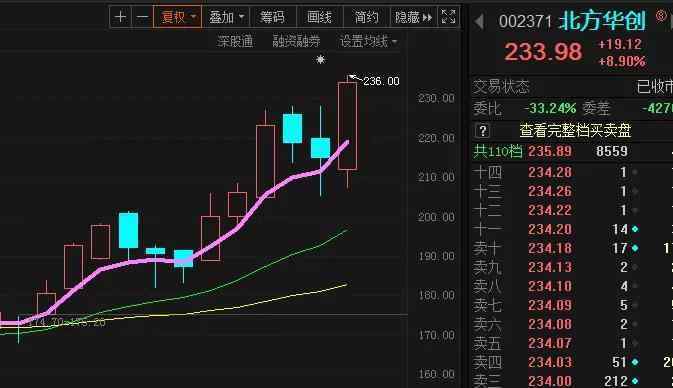
Task: Toggle the 筹码 chip distribution view
Action: 273,17
